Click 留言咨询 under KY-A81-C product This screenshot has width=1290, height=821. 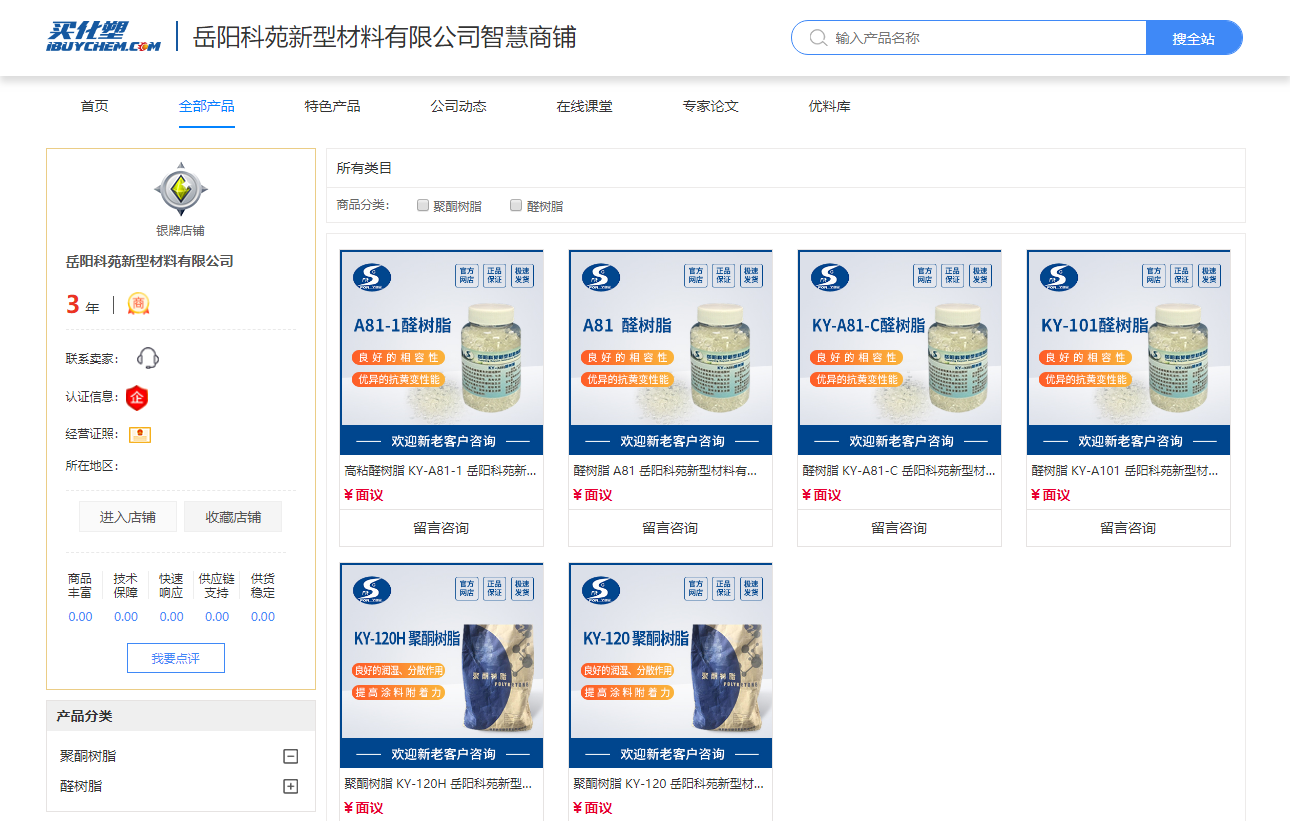899,528
